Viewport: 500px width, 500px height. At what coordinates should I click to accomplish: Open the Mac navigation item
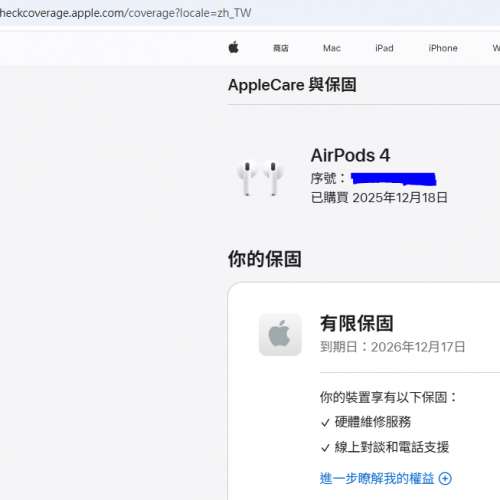(332, 48)
